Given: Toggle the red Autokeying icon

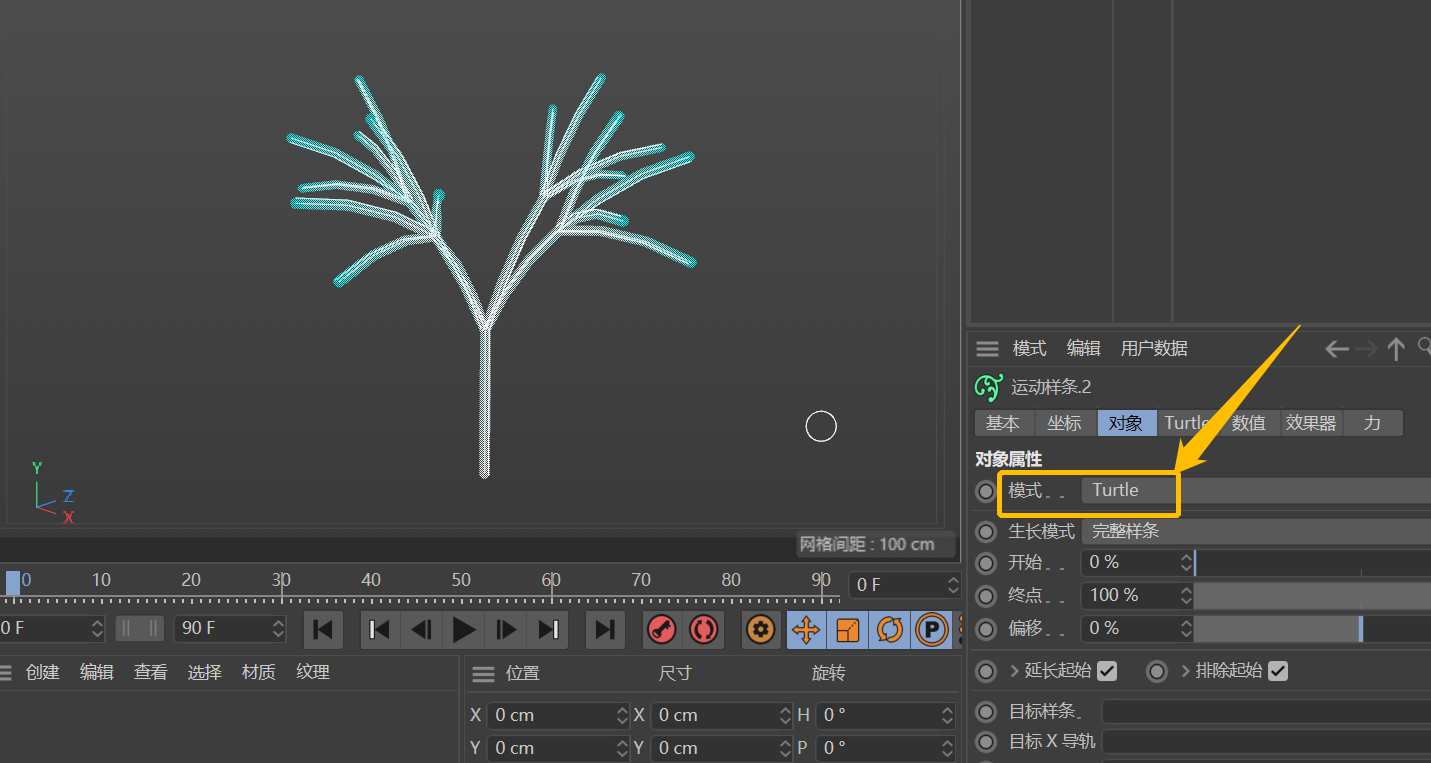Looking at the screenshot, I should click(704, 629).
